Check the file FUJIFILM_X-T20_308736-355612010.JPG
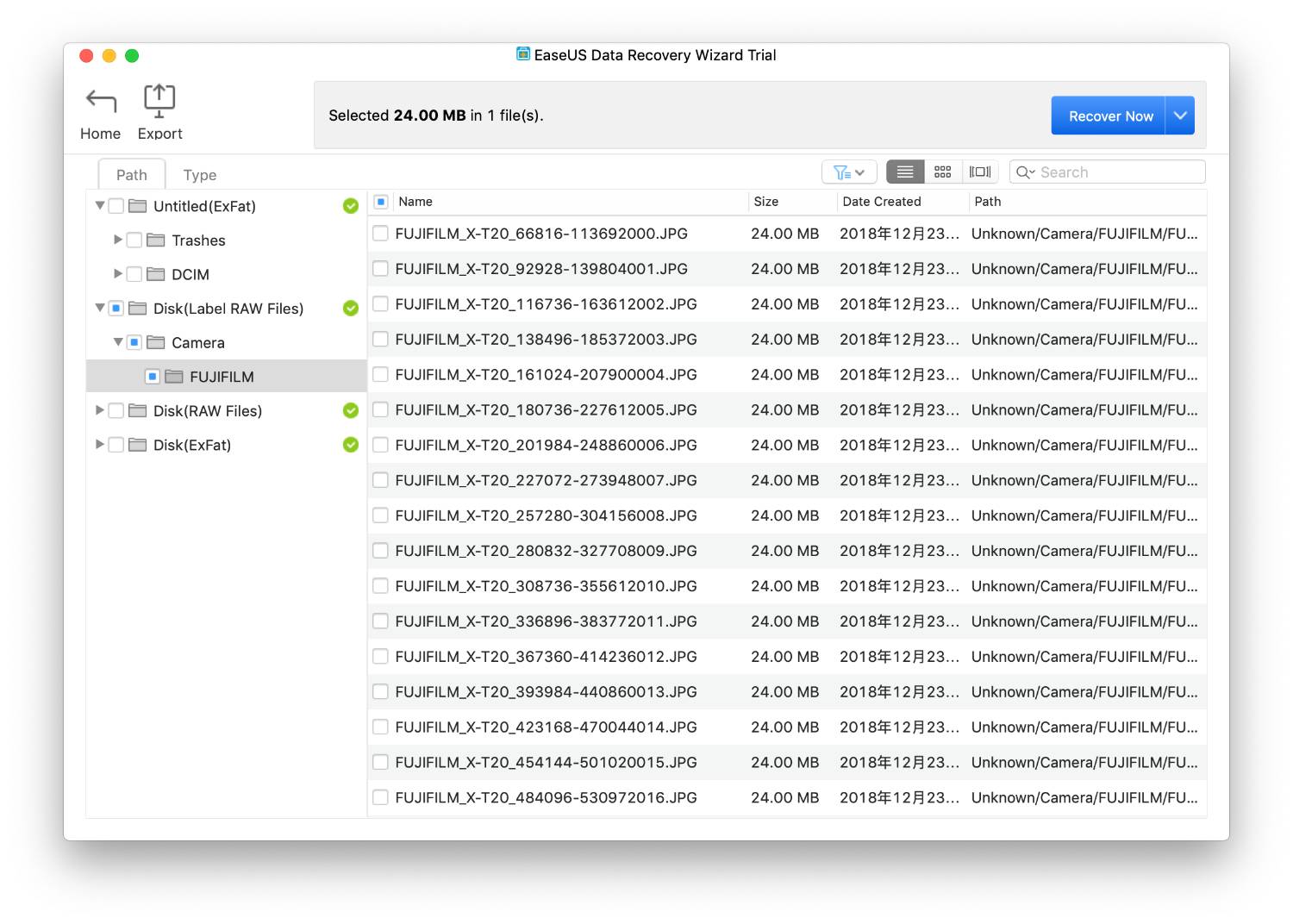This screenshot has width=1293, height=924. 380,586
